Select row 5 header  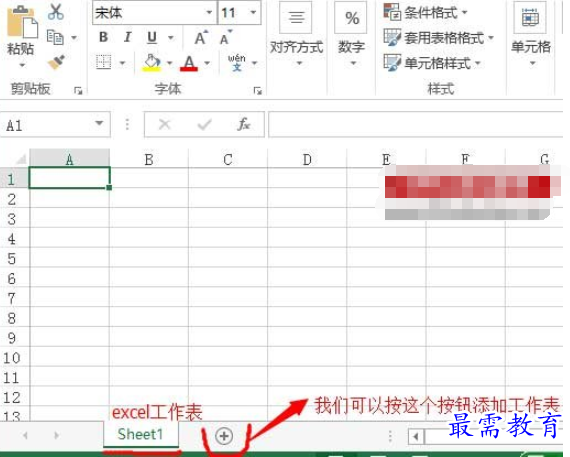(x=14, y=258)
